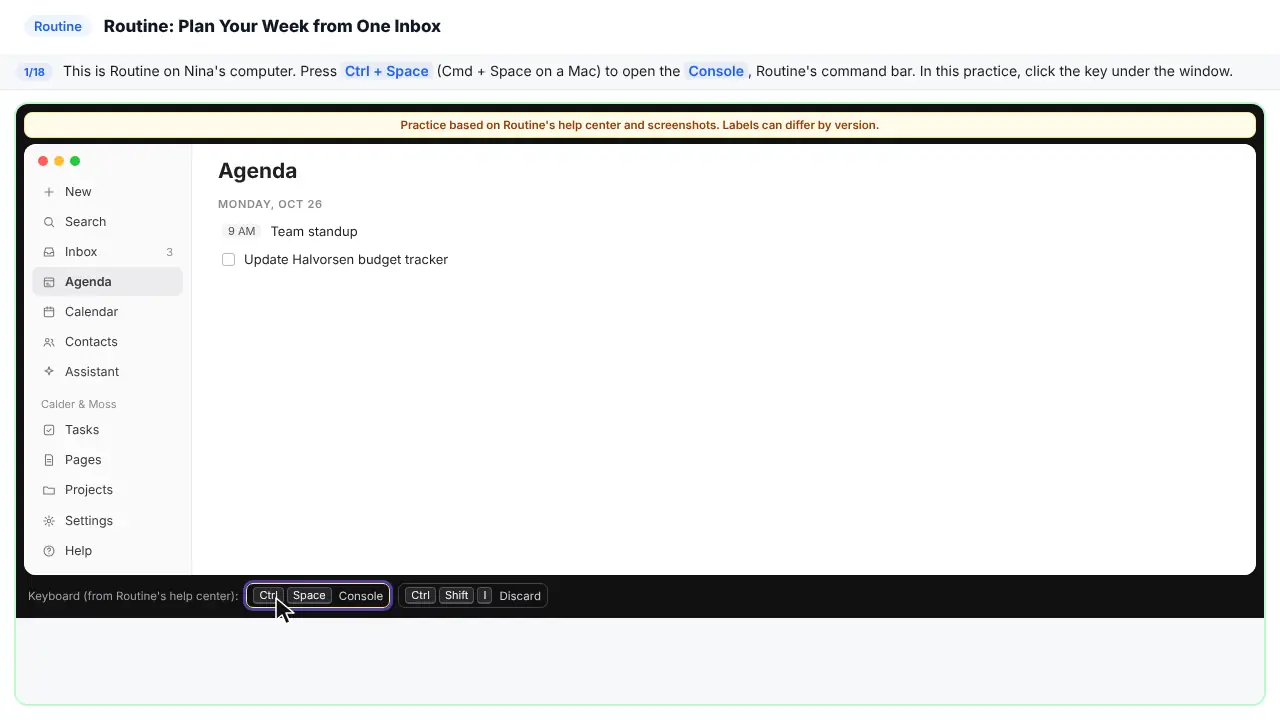This screenshot has height=720, width=1280.
Task: Click the Discard shortcut label
Action: click(520, 596)
